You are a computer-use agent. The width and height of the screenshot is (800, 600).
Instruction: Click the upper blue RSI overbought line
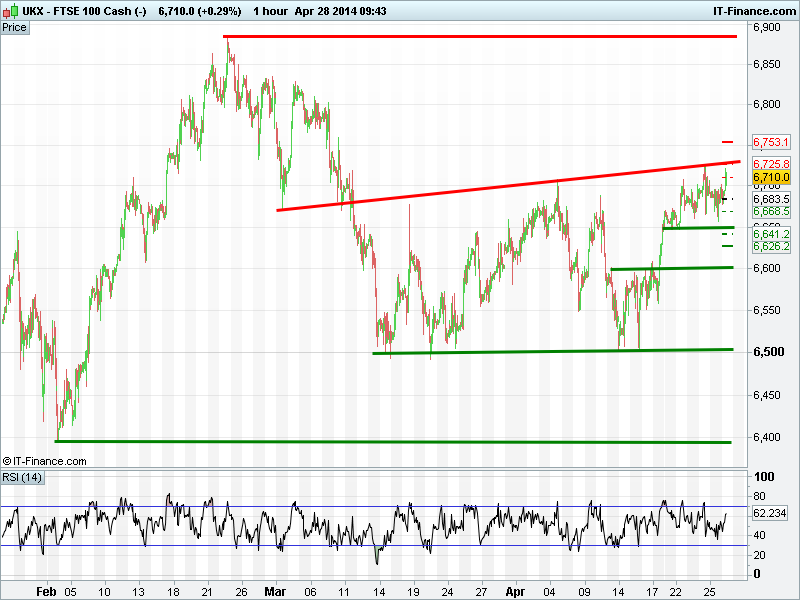[x=374, y=507]
